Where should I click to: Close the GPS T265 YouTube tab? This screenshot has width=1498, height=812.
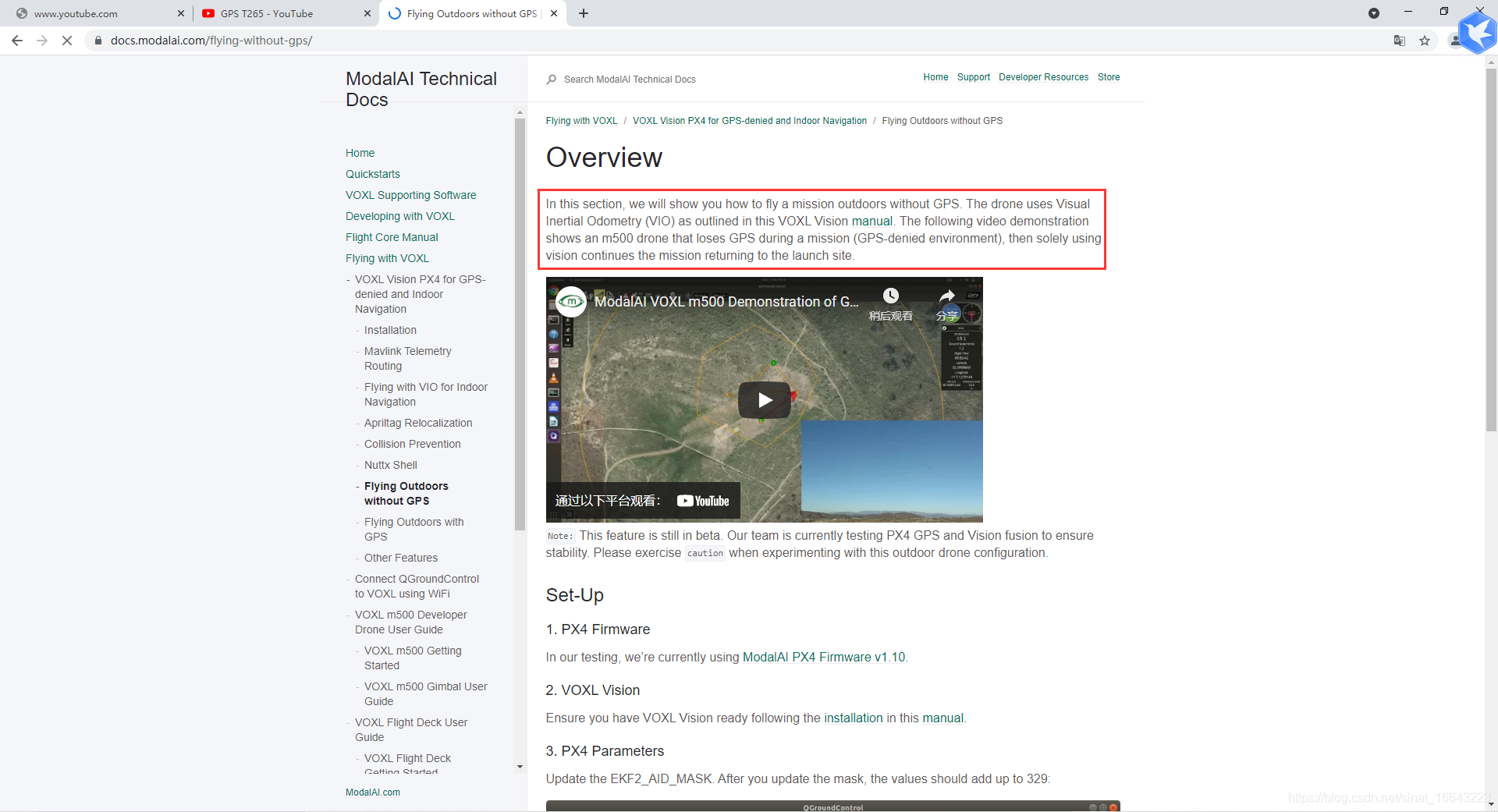tap(367, 13)
